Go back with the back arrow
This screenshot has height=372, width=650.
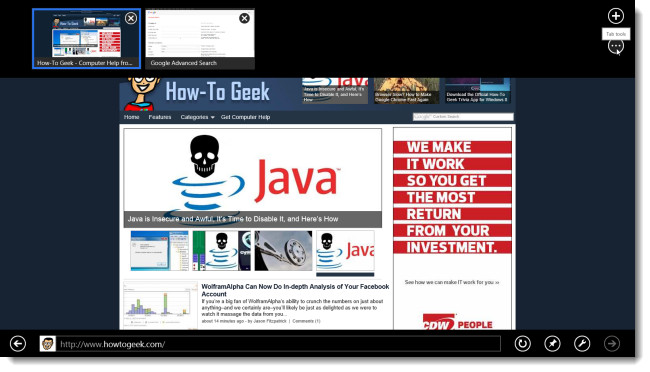pyautogui.click(x=18, y=343)
